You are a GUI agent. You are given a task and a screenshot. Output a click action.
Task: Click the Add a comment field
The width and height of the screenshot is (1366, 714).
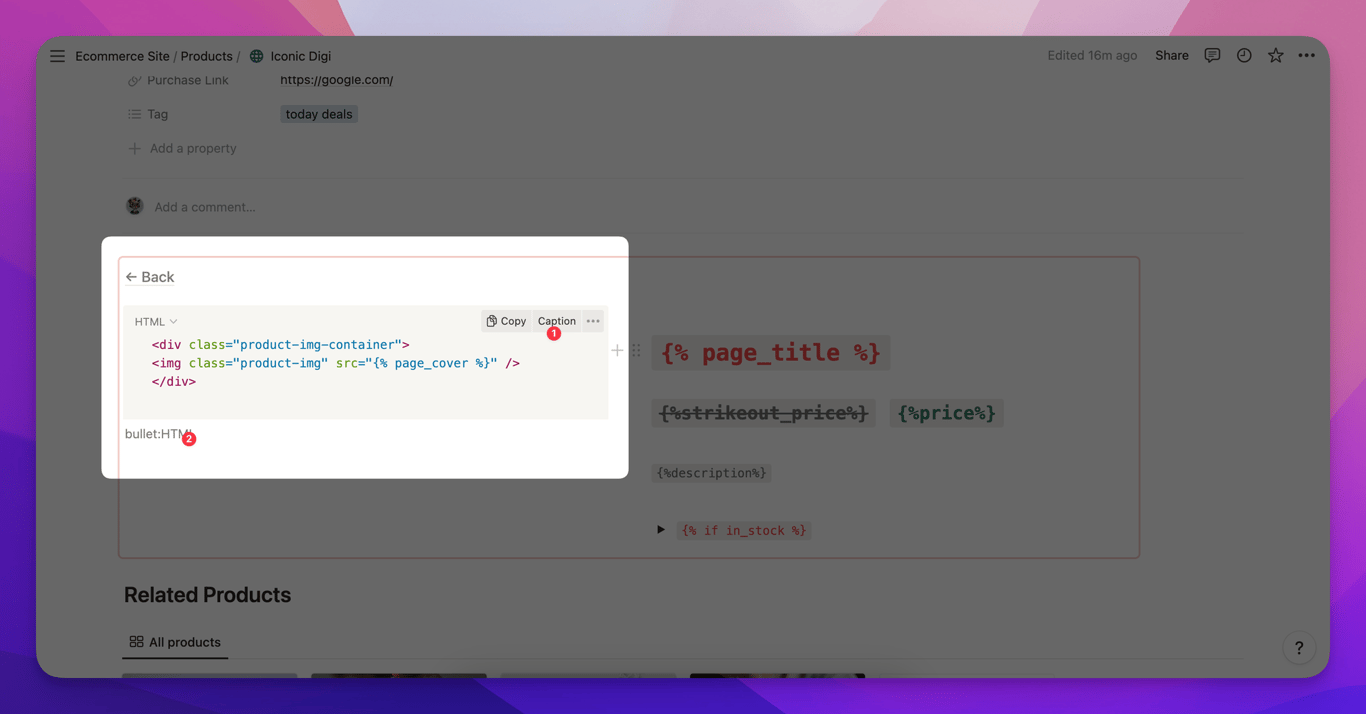(205, 207)
